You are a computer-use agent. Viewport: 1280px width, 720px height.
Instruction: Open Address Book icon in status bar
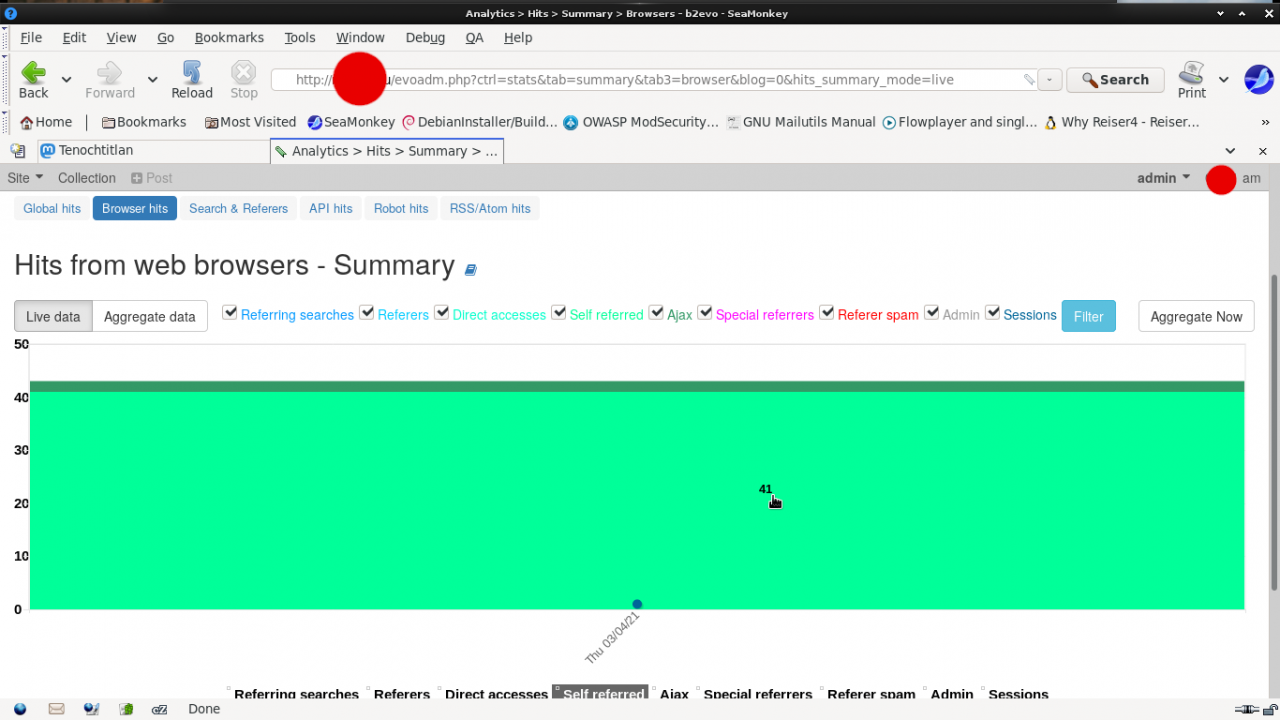click(126, 709)
